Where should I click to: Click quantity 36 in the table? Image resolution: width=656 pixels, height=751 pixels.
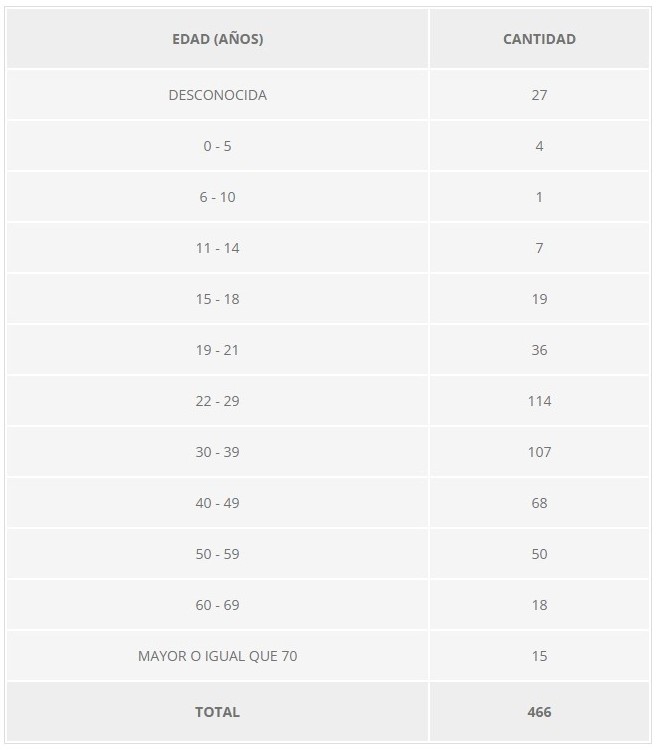pos(539,350)
